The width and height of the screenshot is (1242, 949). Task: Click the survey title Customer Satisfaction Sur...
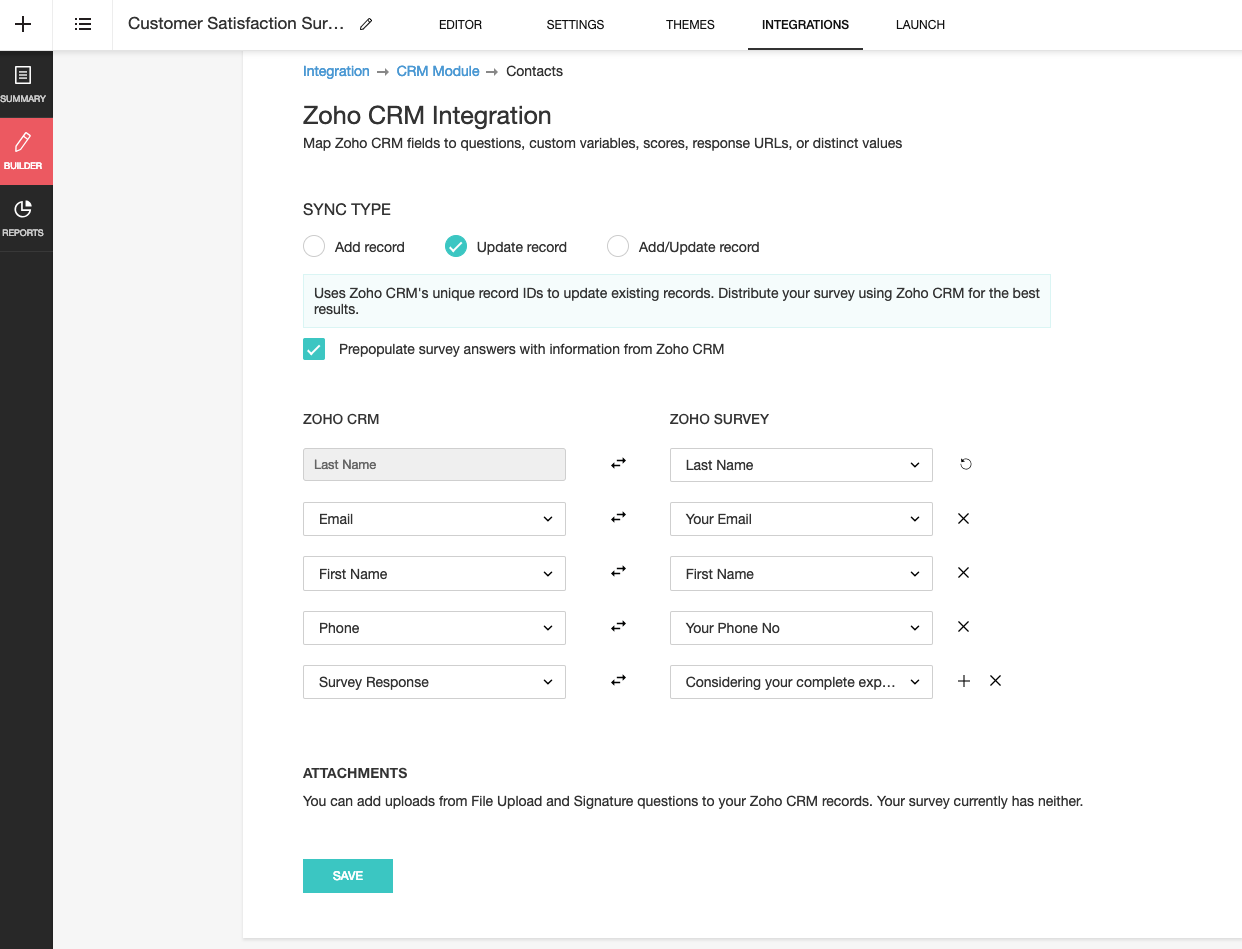point(236,24)
